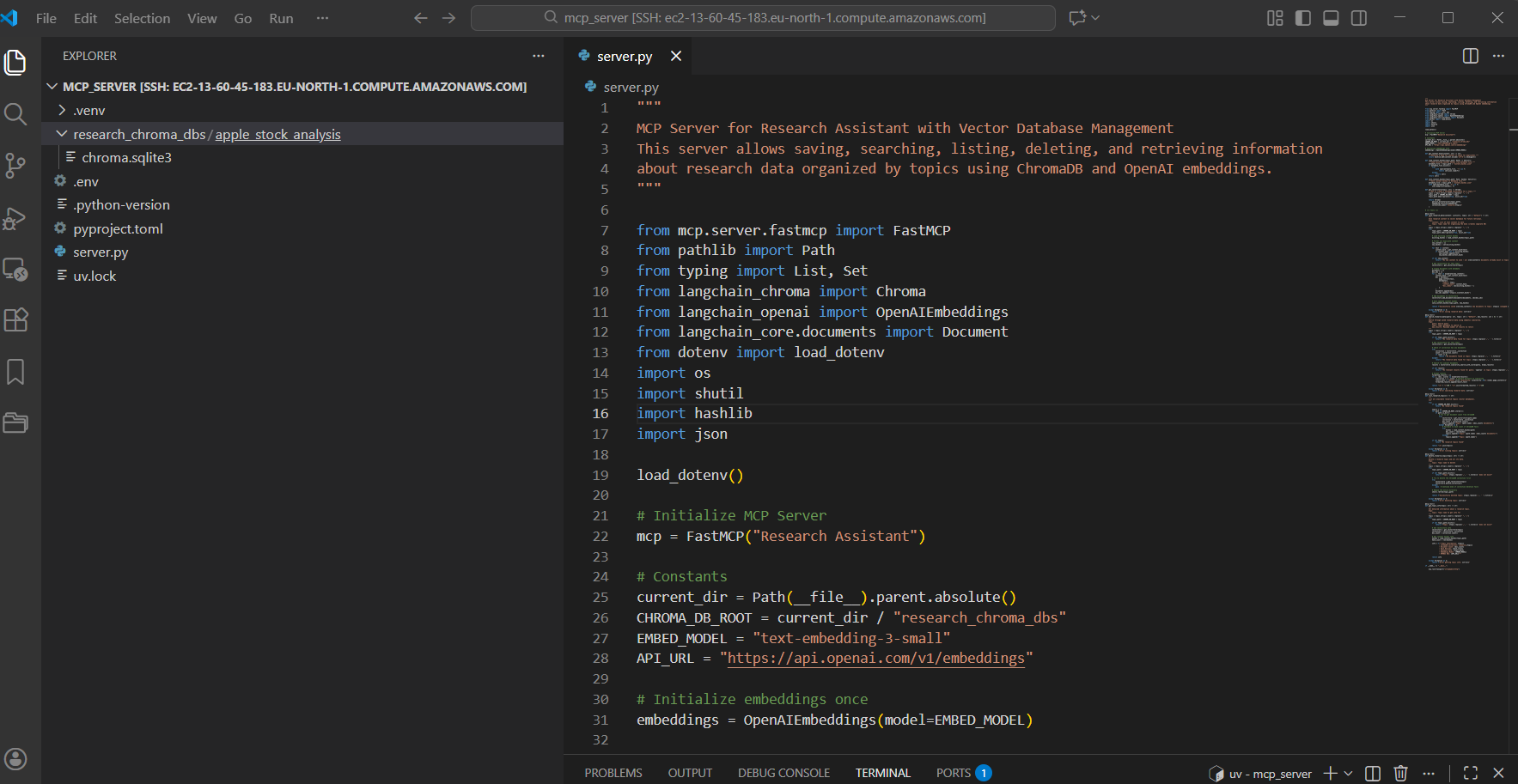Toggle the bottom Panel visibility
1518x784 pixels.
tap(1331, 18)
